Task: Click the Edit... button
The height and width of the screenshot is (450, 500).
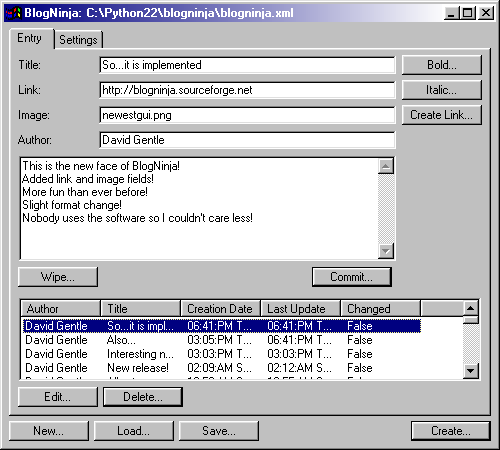Action: click(58, 397)
